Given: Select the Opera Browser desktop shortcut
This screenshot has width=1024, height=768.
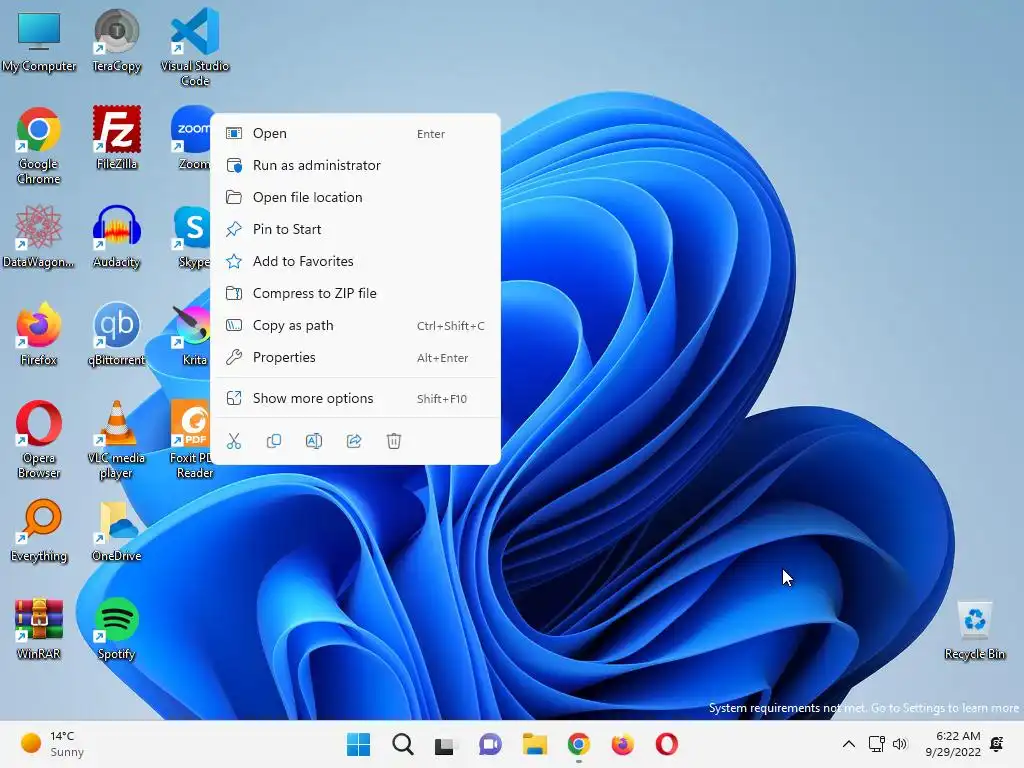Looking at the screenshot, I should point(39,440).
